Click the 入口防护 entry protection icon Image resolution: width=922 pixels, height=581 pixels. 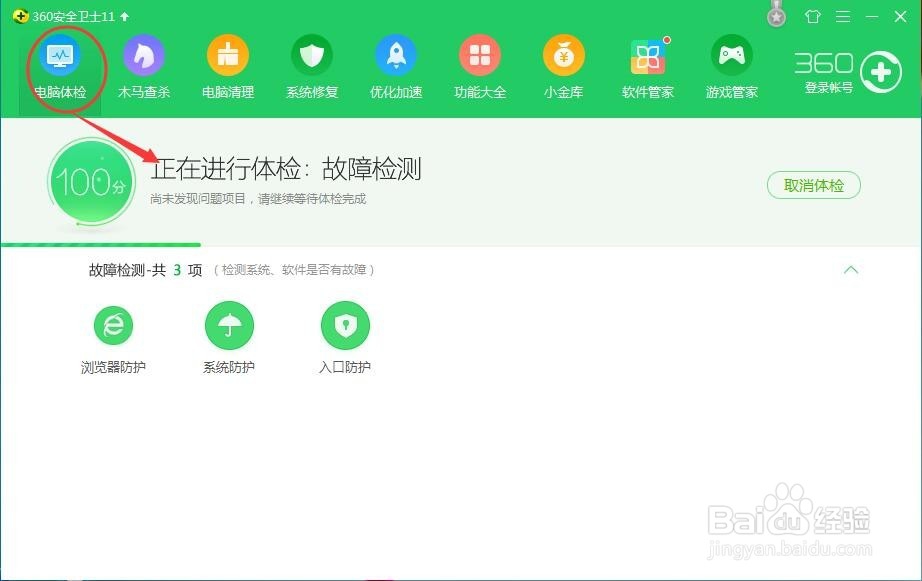coord(345,325)
